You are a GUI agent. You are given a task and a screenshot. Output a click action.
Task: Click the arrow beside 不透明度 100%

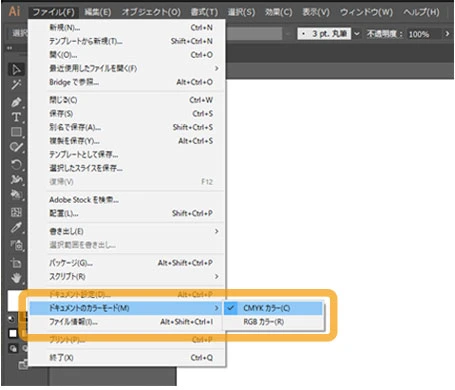pos(447,34)
